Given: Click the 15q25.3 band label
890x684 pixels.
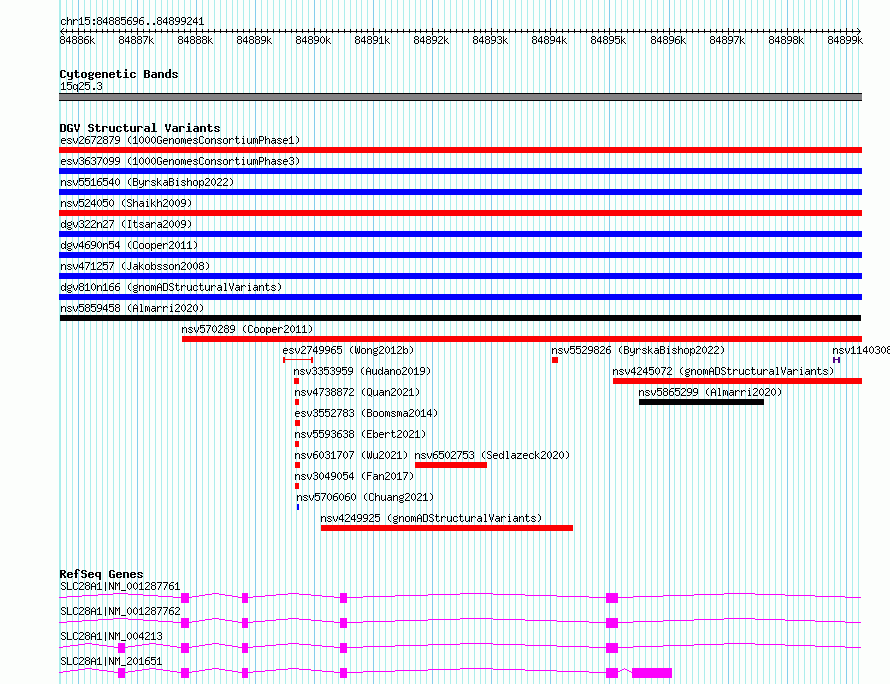Looking at the screenshot, I should (81, 86).
